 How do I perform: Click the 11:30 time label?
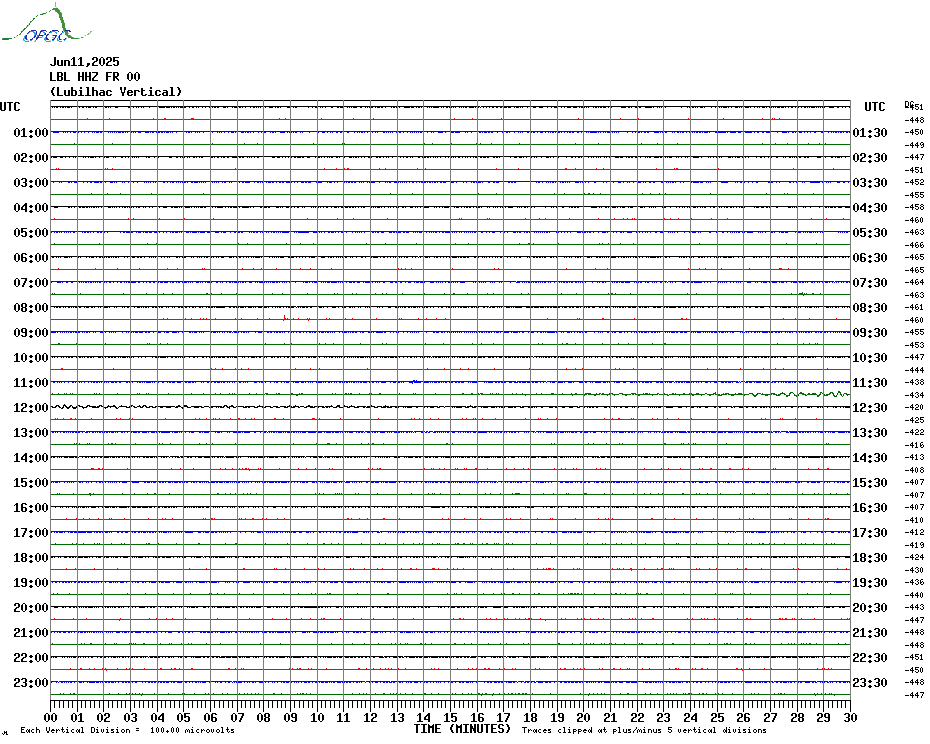[x=870, y=383]
